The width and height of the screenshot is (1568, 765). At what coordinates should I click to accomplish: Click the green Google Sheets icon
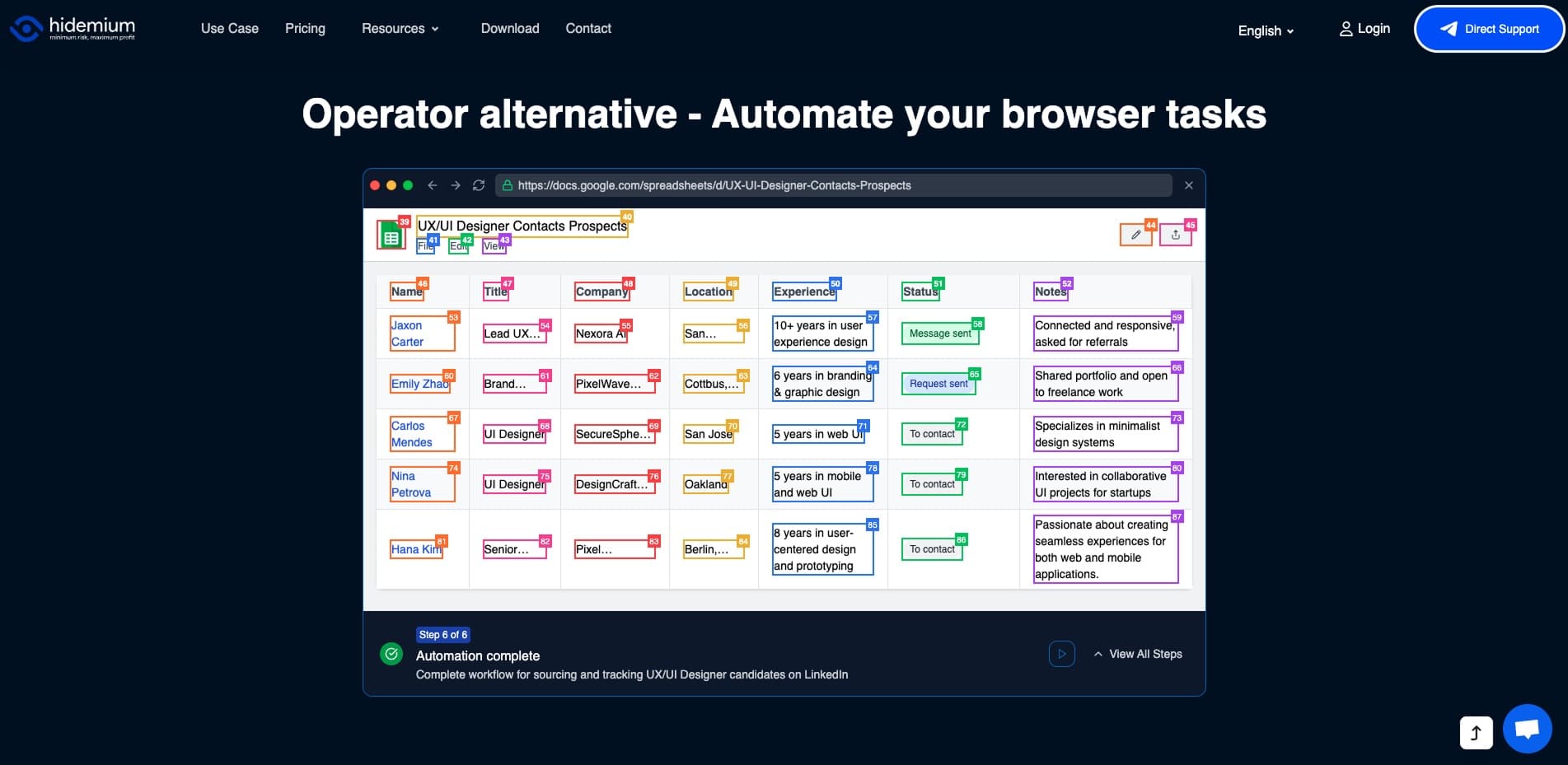point(391,236)
